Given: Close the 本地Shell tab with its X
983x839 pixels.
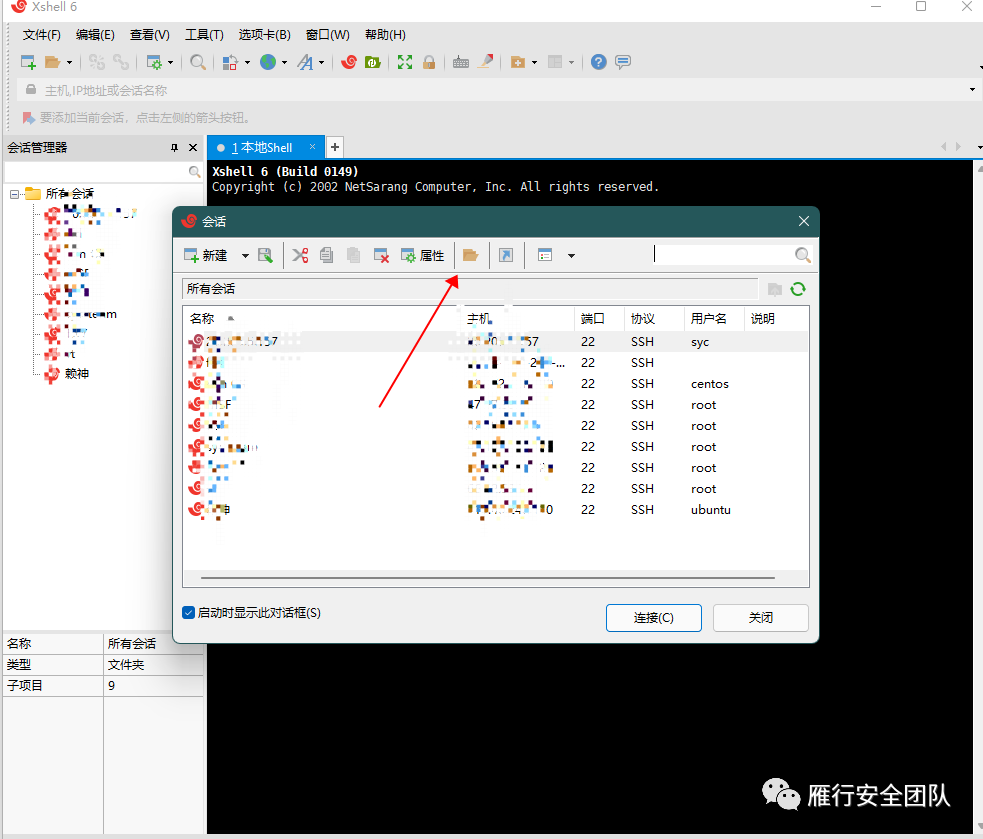Looking at the screenshot, I should (x=312, y=147).
